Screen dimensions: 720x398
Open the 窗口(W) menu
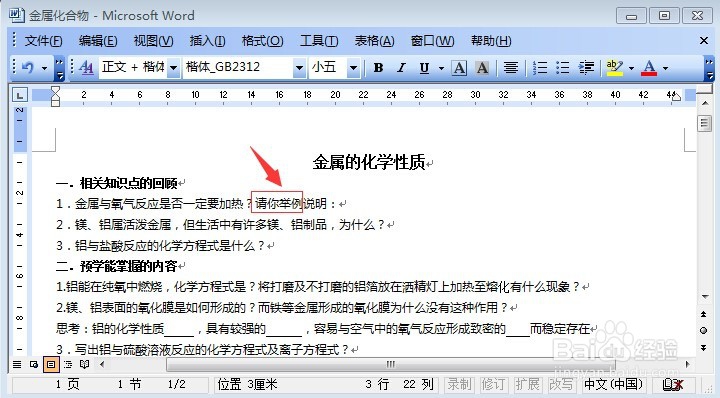tap(432, 41)
